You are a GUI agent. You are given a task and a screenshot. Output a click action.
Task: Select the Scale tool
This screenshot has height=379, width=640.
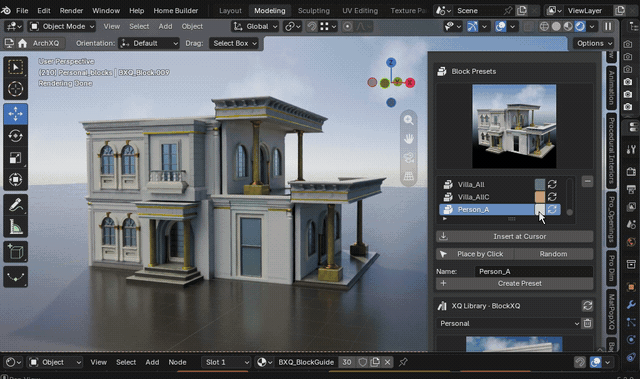click(16, 157)
